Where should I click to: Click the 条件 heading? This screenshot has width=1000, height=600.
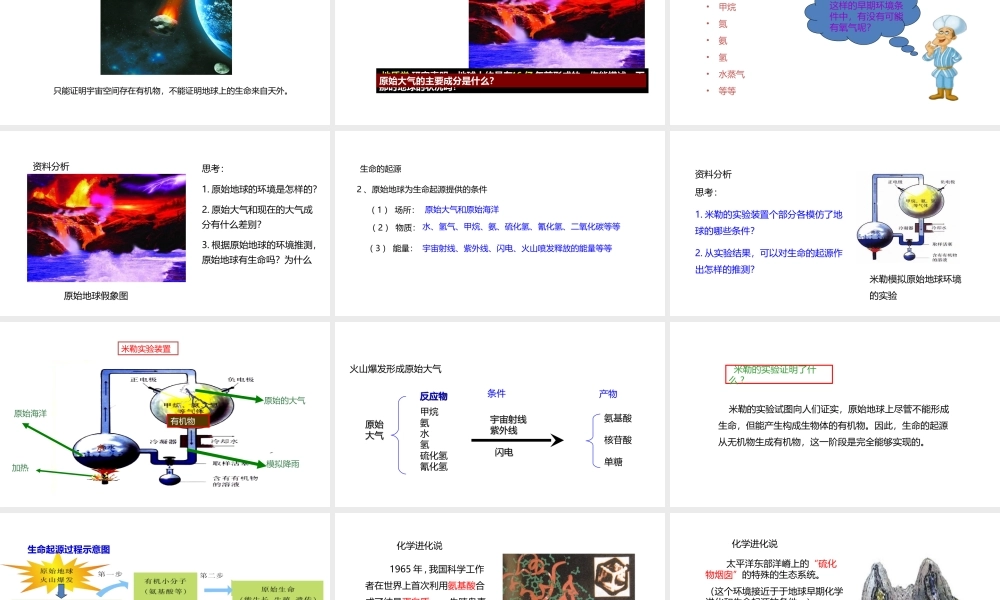point(496,393)
